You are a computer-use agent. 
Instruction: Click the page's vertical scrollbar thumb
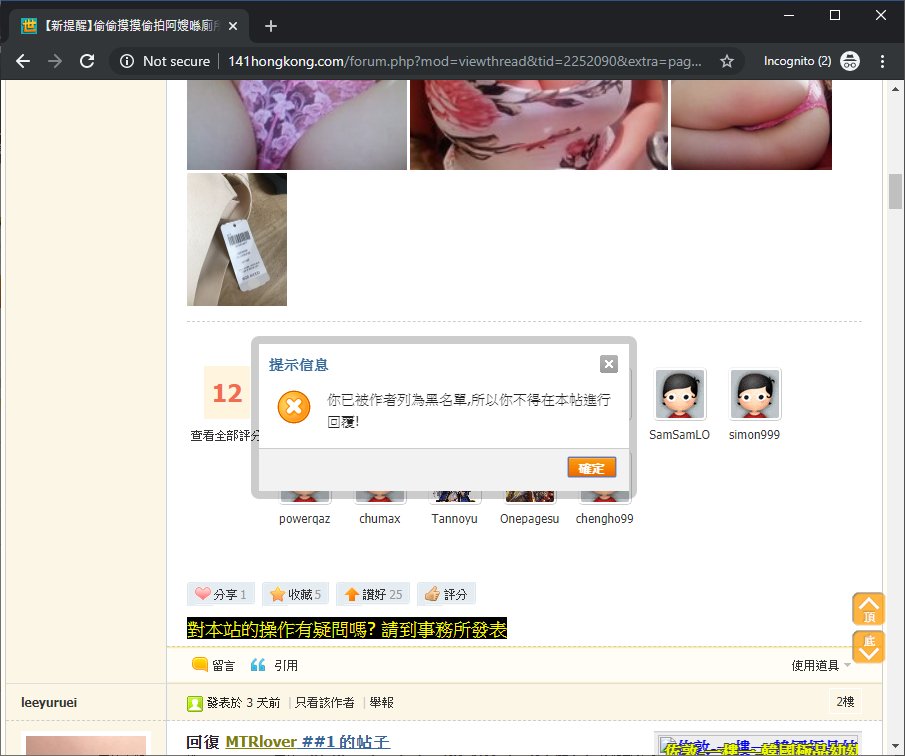coord(895,190)
